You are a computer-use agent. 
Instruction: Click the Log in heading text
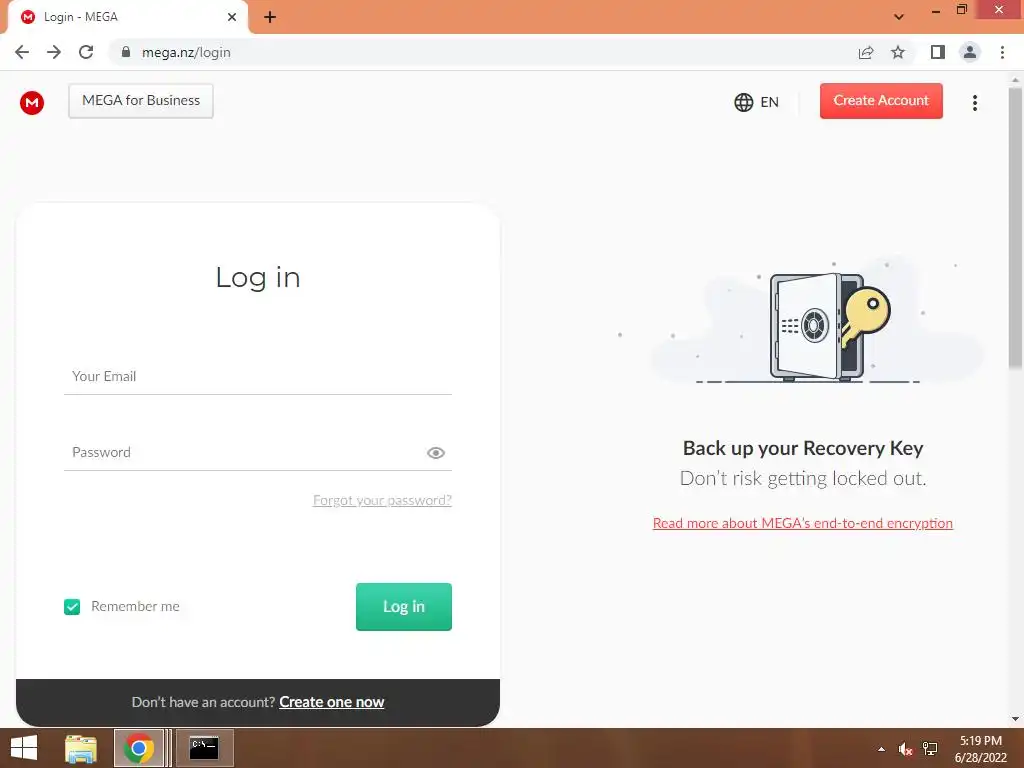258,278
